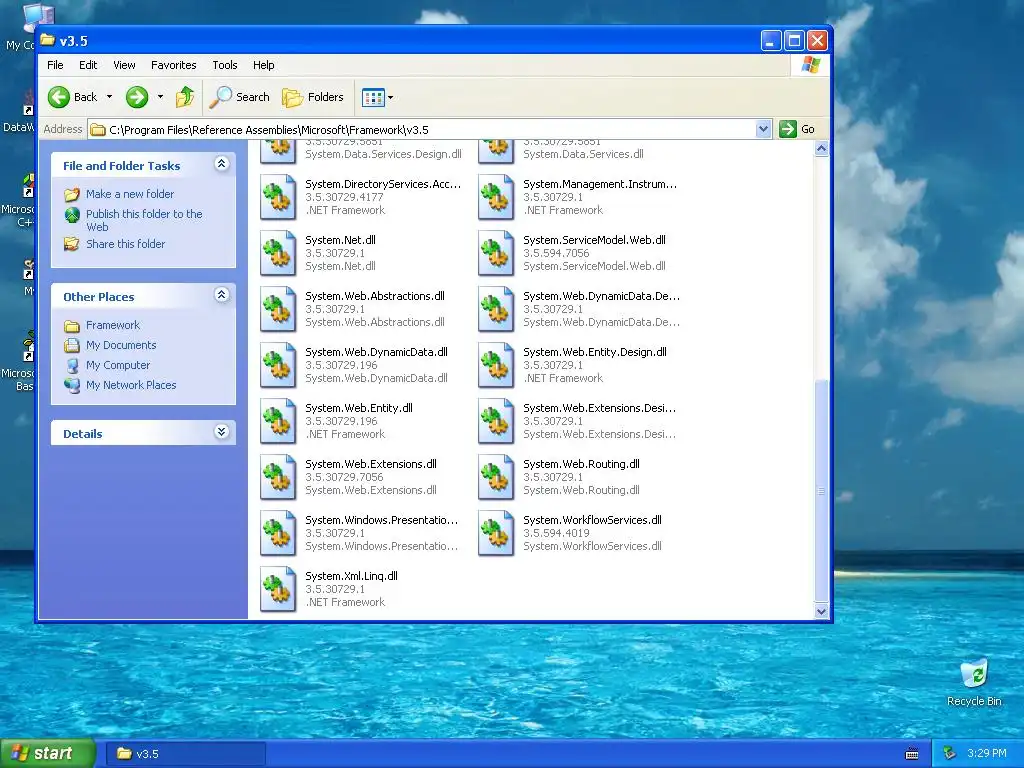Open My Documents from Other Places
The width and height of the screenshot is (1024, 768).
click(121, 345)
